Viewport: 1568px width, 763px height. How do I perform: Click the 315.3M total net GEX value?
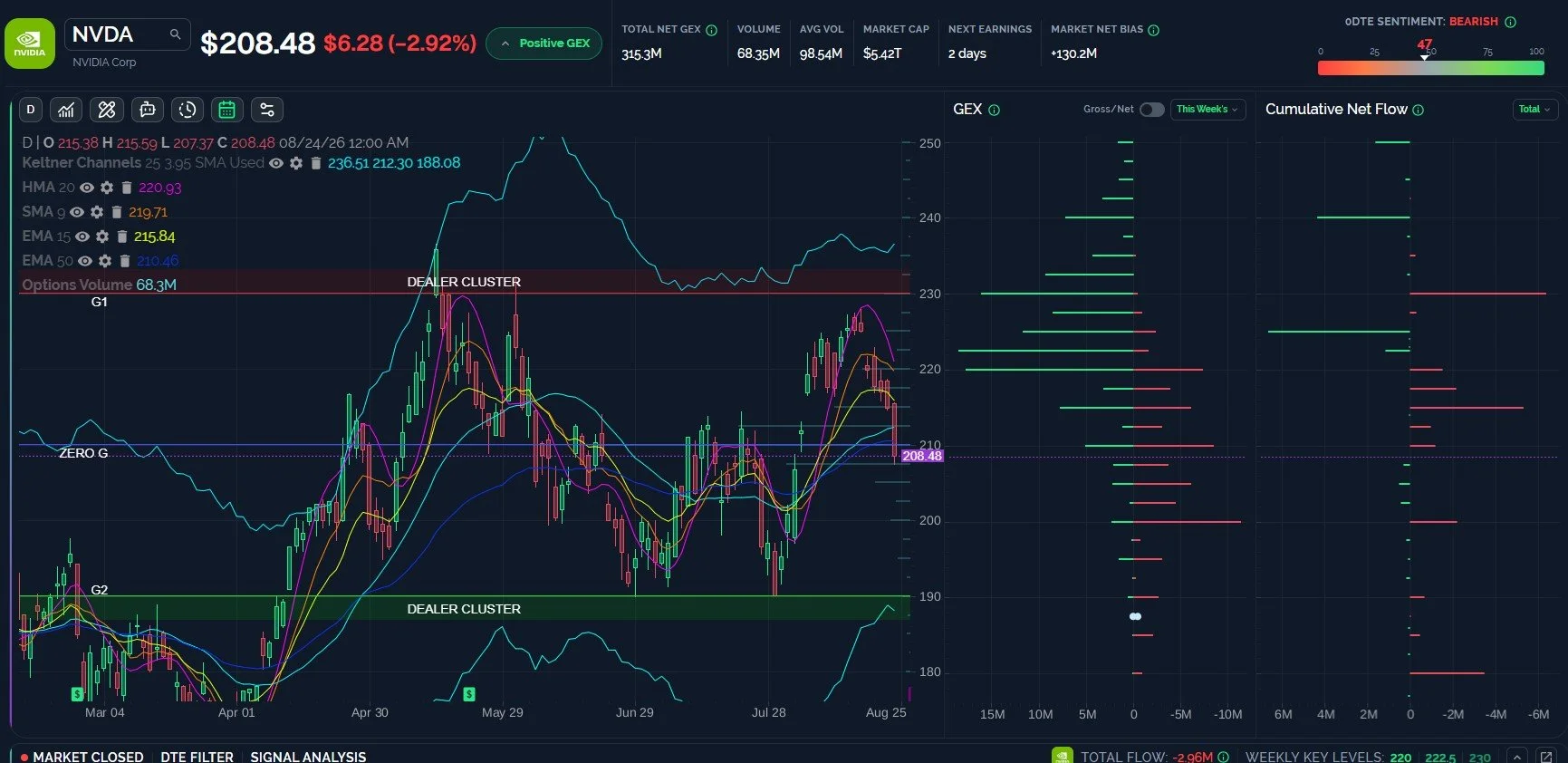[641, 53]
